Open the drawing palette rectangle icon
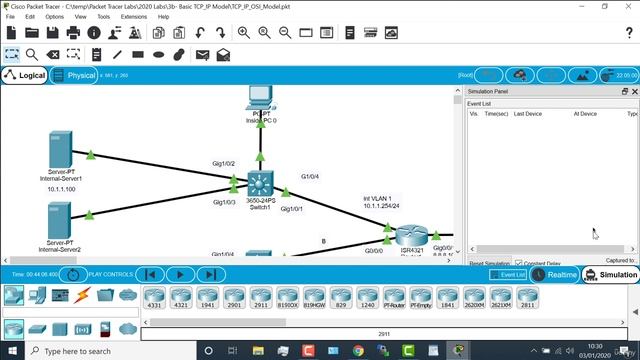Image resolution: width=640 pixels, height=360 pixels. click(x=306, y=33)
